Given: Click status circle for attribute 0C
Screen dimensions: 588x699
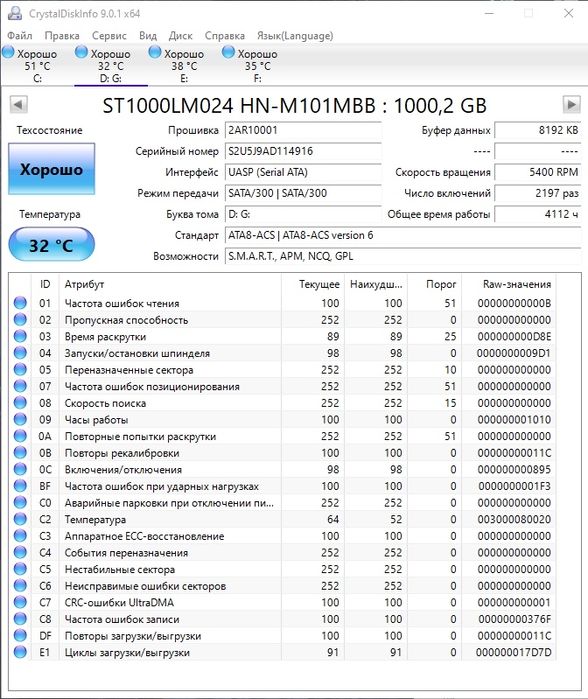Looking at the screenshot, I should point(20,469).
